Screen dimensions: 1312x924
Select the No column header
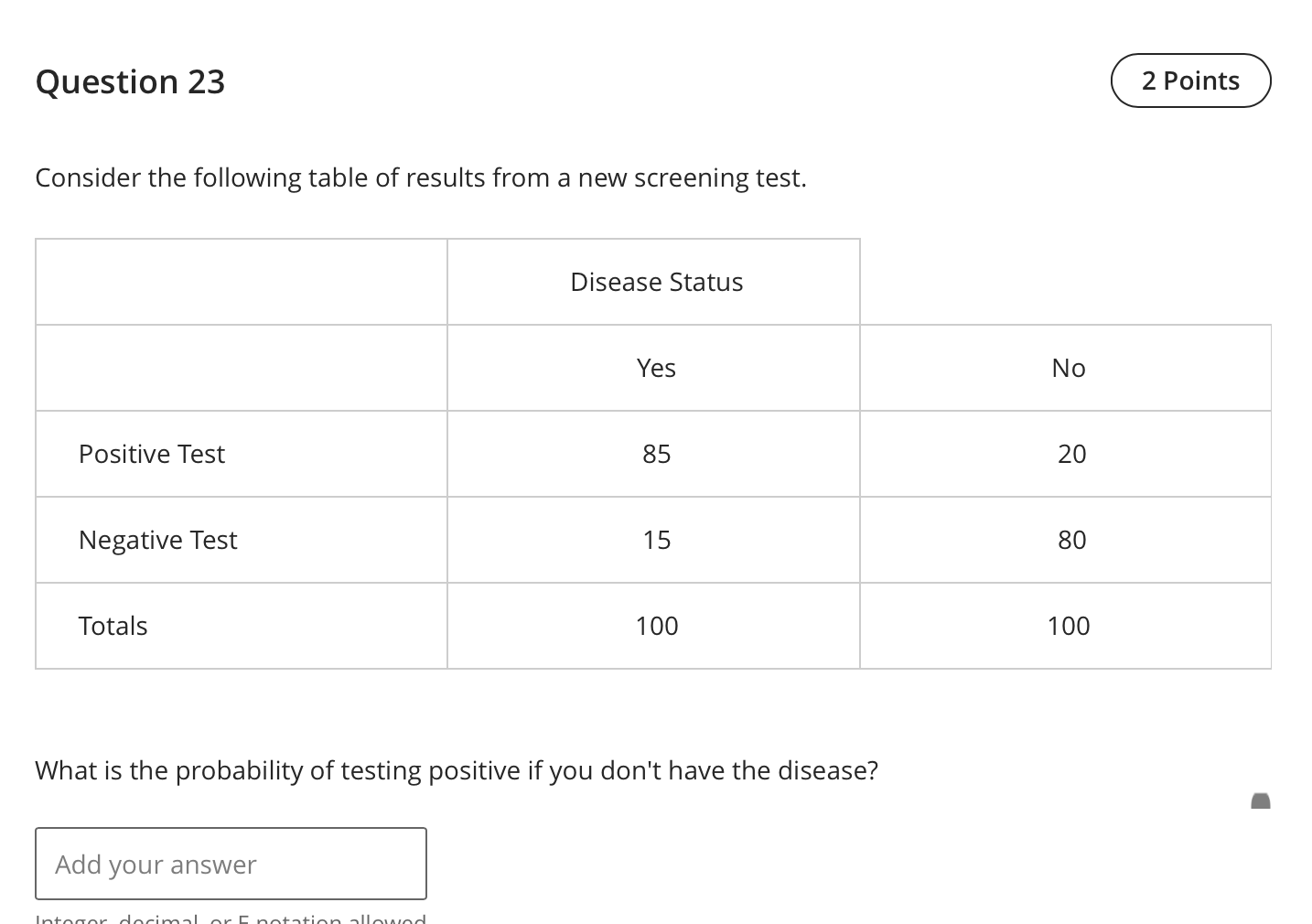point(1069,367)
